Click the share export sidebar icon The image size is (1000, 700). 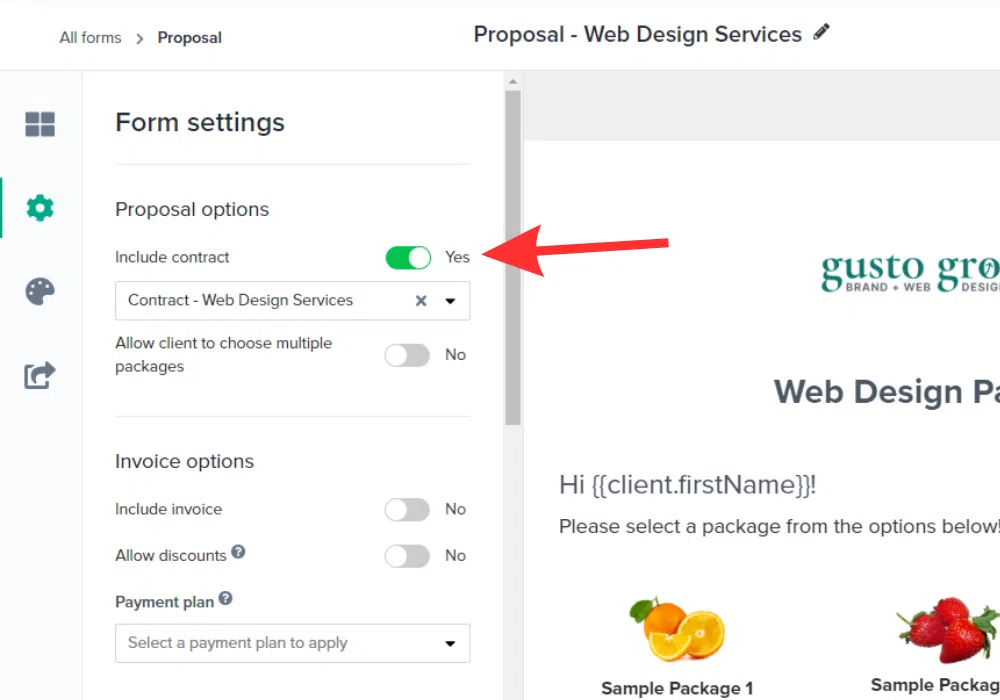[40, 376]
